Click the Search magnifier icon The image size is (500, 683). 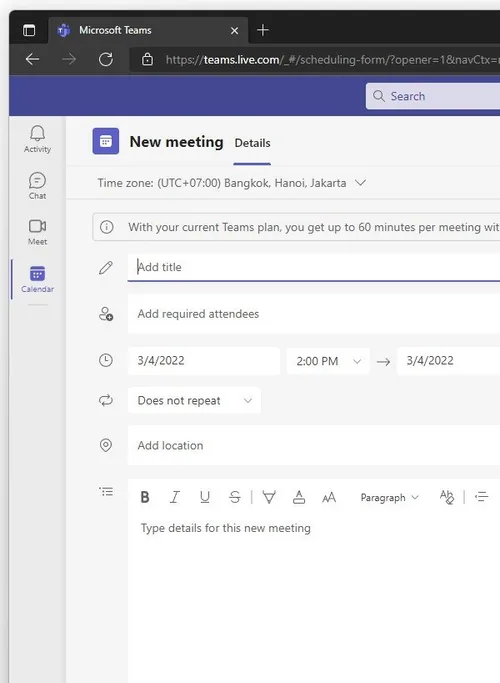(379, 96)
